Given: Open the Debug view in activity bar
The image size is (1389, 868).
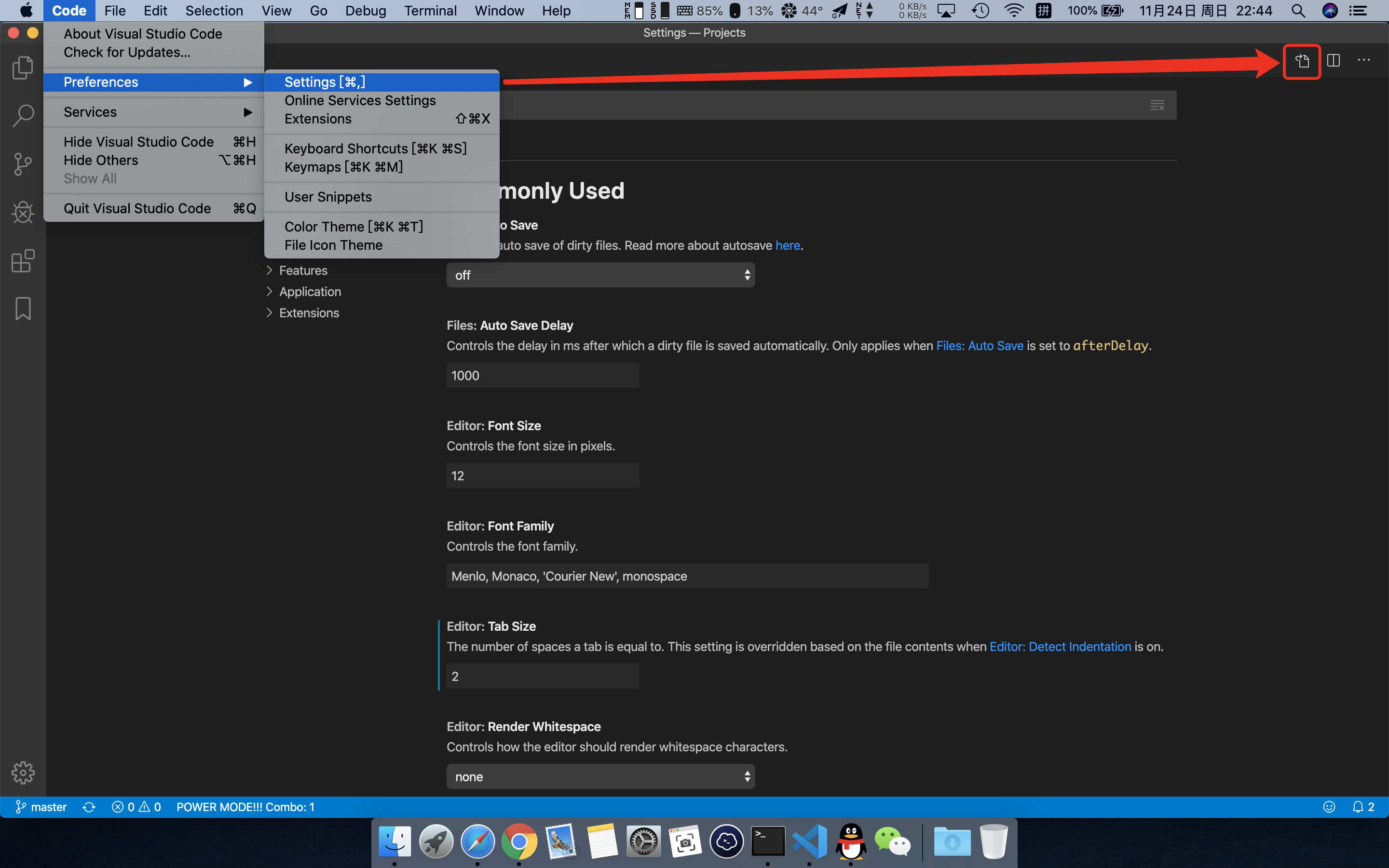Looking at the screenshot, I should (23, 212).
